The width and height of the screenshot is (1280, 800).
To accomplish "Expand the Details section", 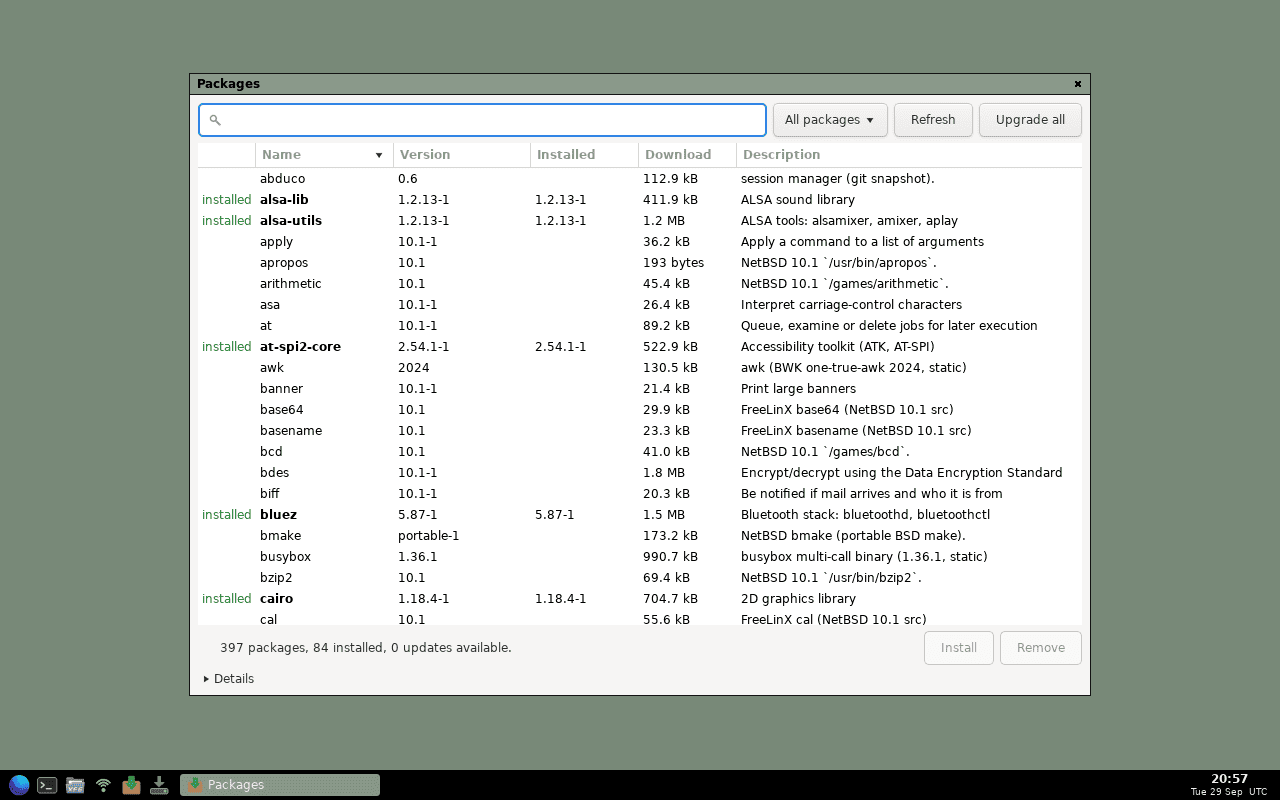I will (x=229, y=679).
